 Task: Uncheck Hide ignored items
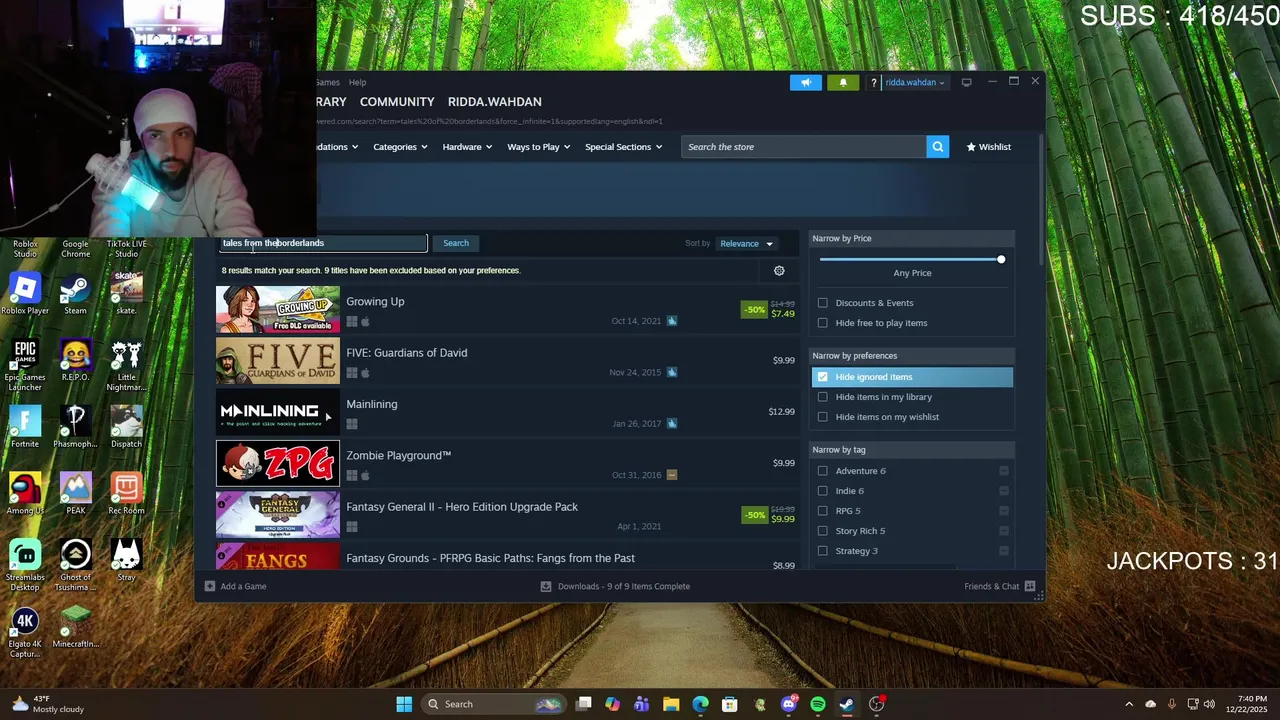click(x=823, y=377)
